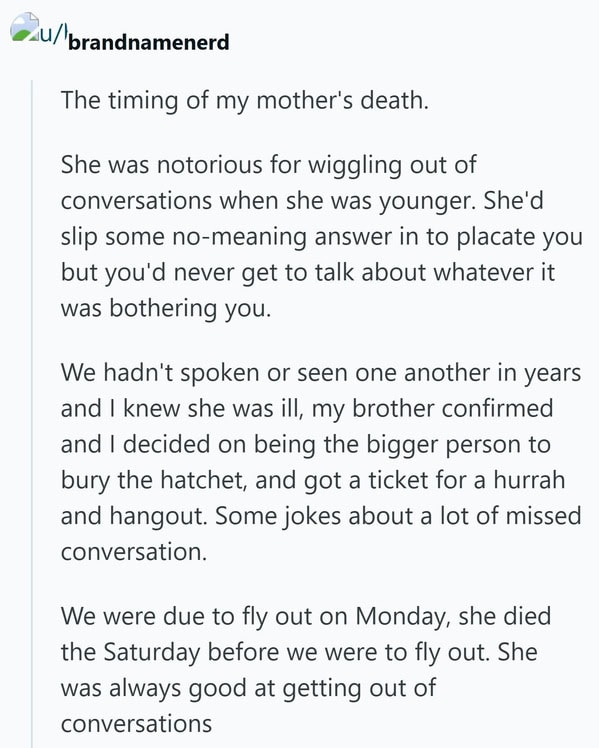Click the line "but you'd never get to talk about whatever it"
The image size is (599, 748).
pos(308,273)
